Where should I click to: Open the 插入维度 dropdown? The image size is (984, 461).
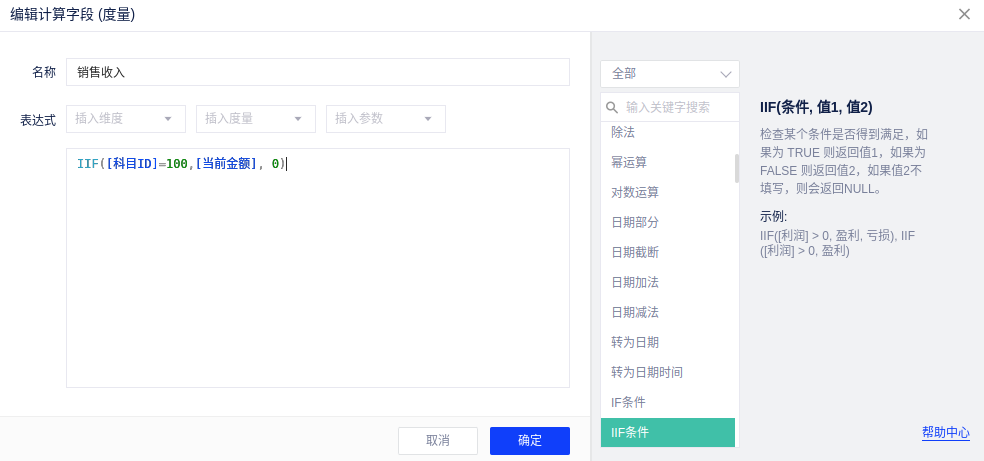(126, 119)
